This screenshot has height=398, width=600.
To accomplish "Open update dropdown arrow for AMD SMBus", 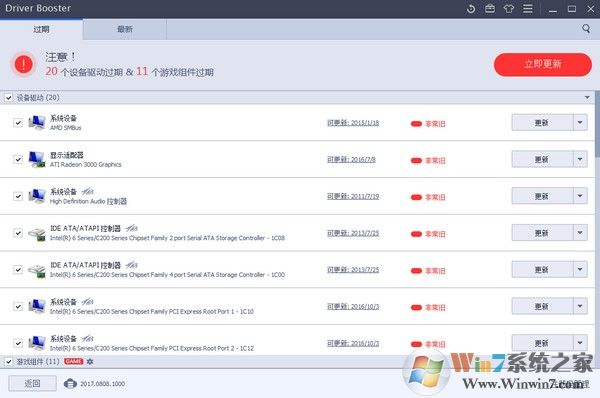I will tap(580, 122).
